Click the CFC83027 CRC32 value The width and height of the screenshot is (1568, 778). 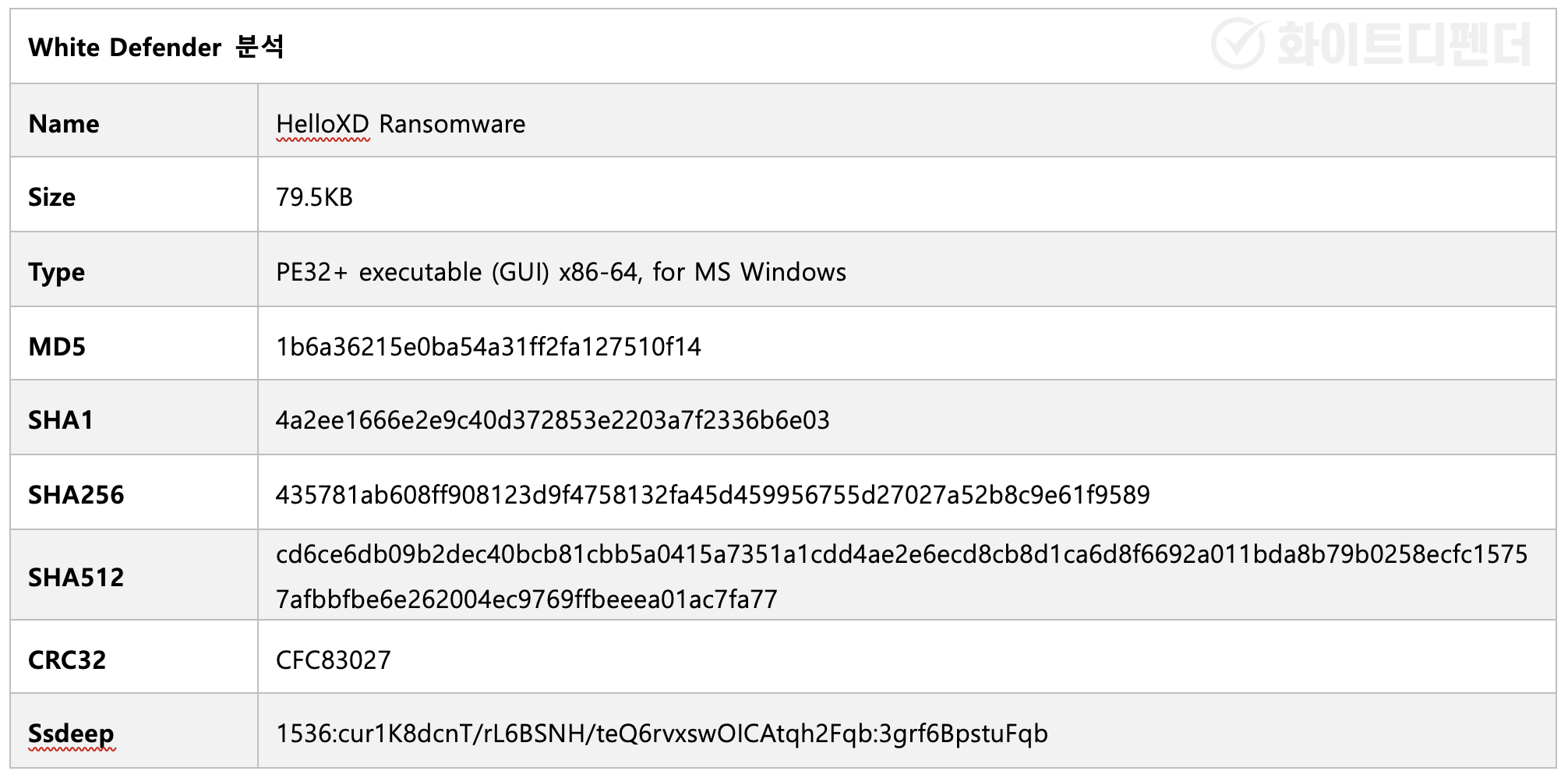pyautogui.click(x=334, y=660)
